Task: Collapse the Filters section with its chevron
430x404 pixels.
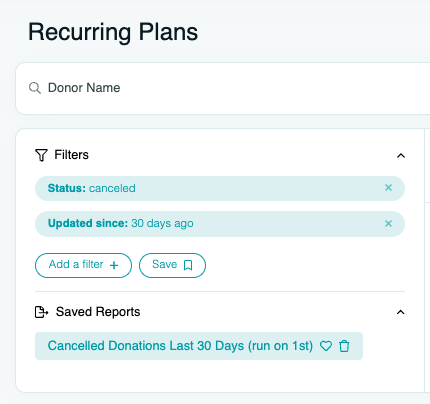Action: point(401,156)
